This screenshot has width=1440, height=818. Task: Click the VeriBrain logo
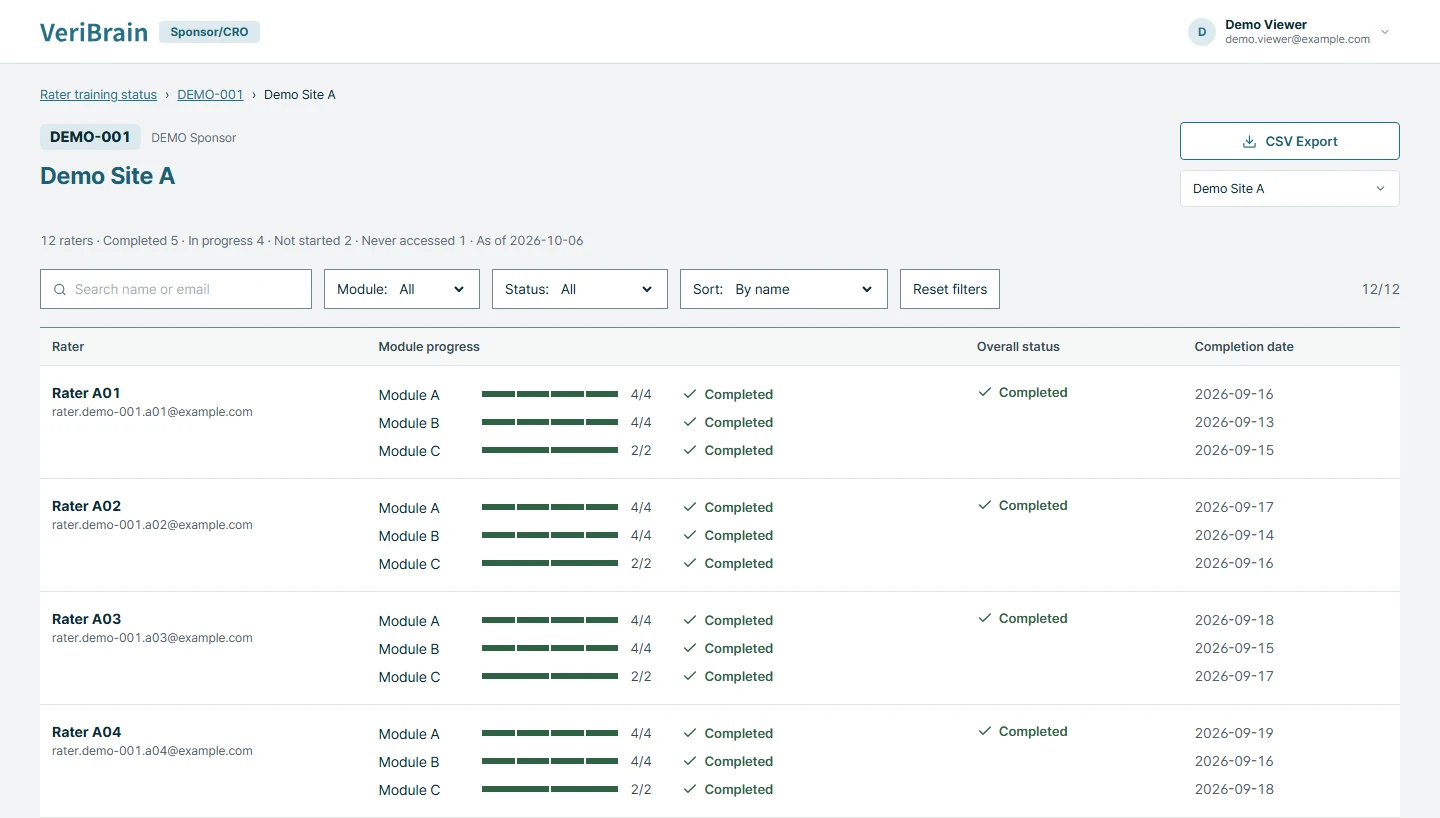pyautogui.click(x=94, y=32)
